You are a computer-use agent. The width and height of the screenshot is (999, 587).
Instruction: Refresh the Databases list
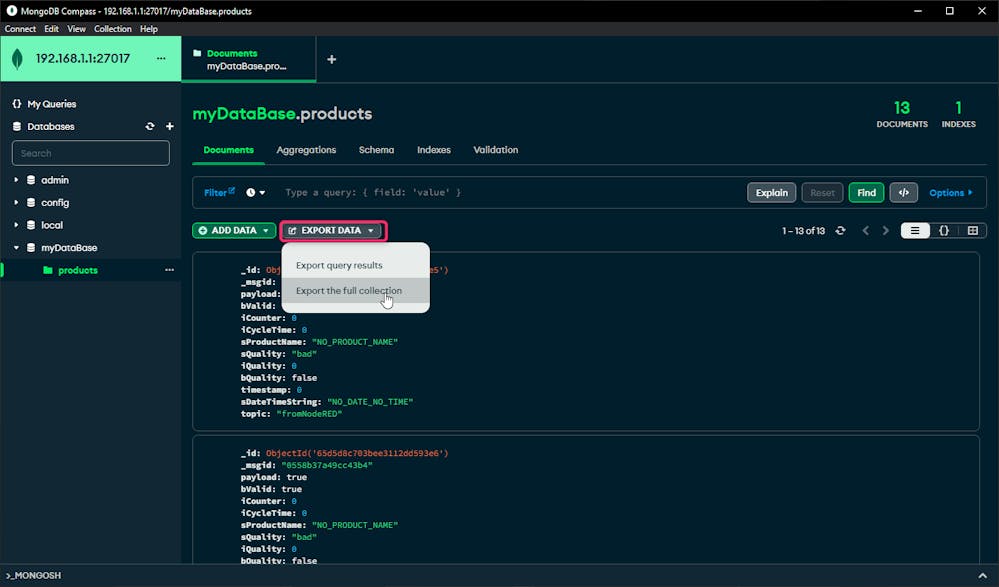(x=150, y=126)
